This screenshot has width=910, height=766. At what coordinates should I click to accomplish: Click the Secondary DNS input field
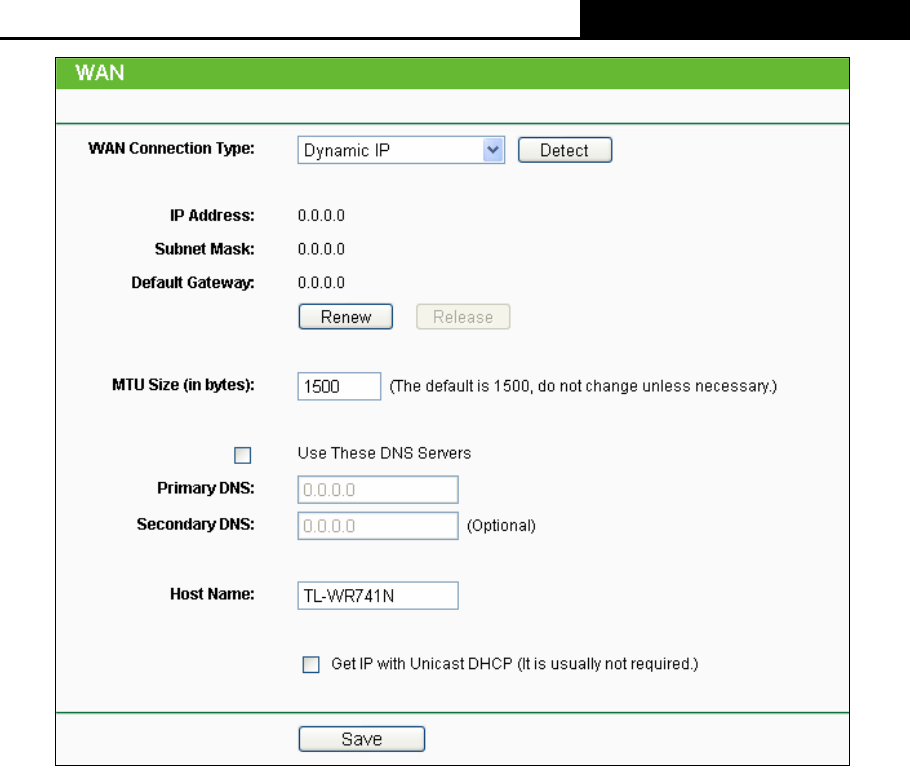(x=378, y=526)
